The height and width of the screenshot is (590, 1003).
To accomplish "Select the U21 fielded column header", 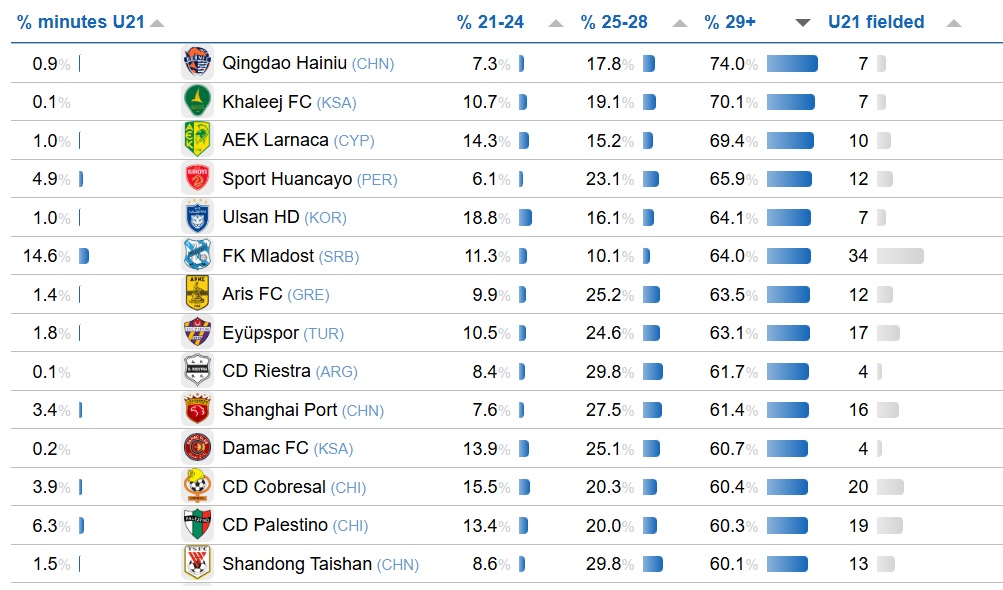I will pos(876,22).
